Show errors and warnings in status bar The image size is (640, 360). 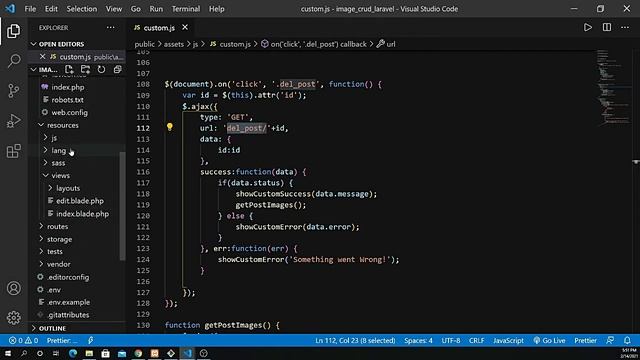[24, 340]
